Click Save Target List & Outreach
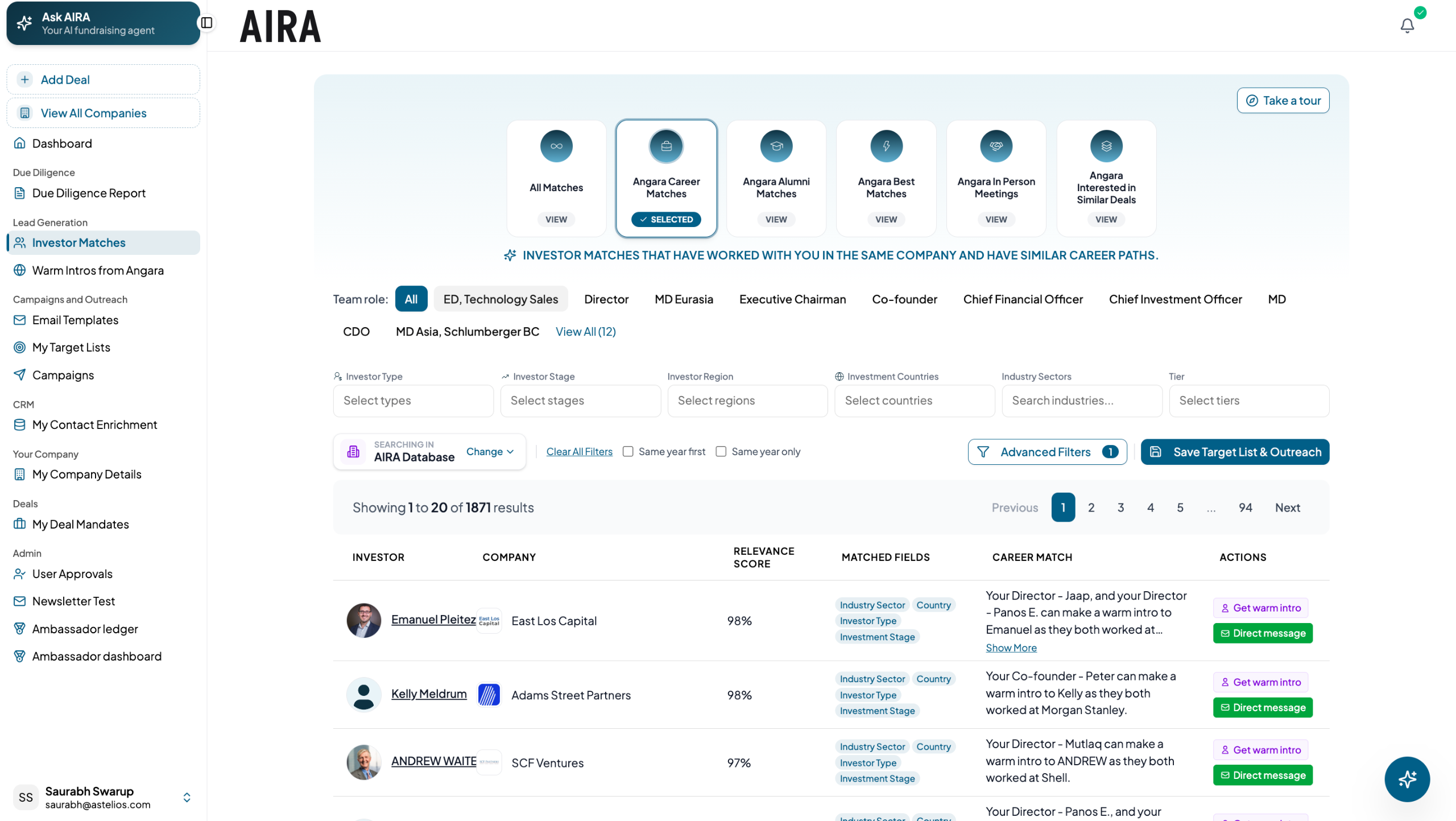Screen dimensions: 1456x821 click(x=1235, y=452)
